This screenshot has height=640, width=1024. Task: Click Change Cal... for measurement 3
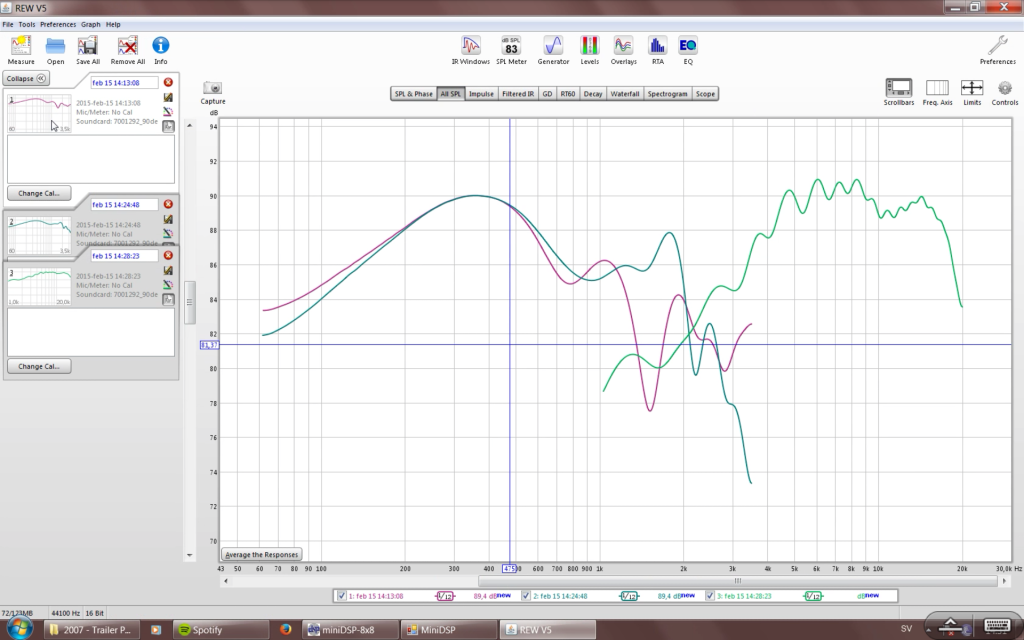coord(39,366)
